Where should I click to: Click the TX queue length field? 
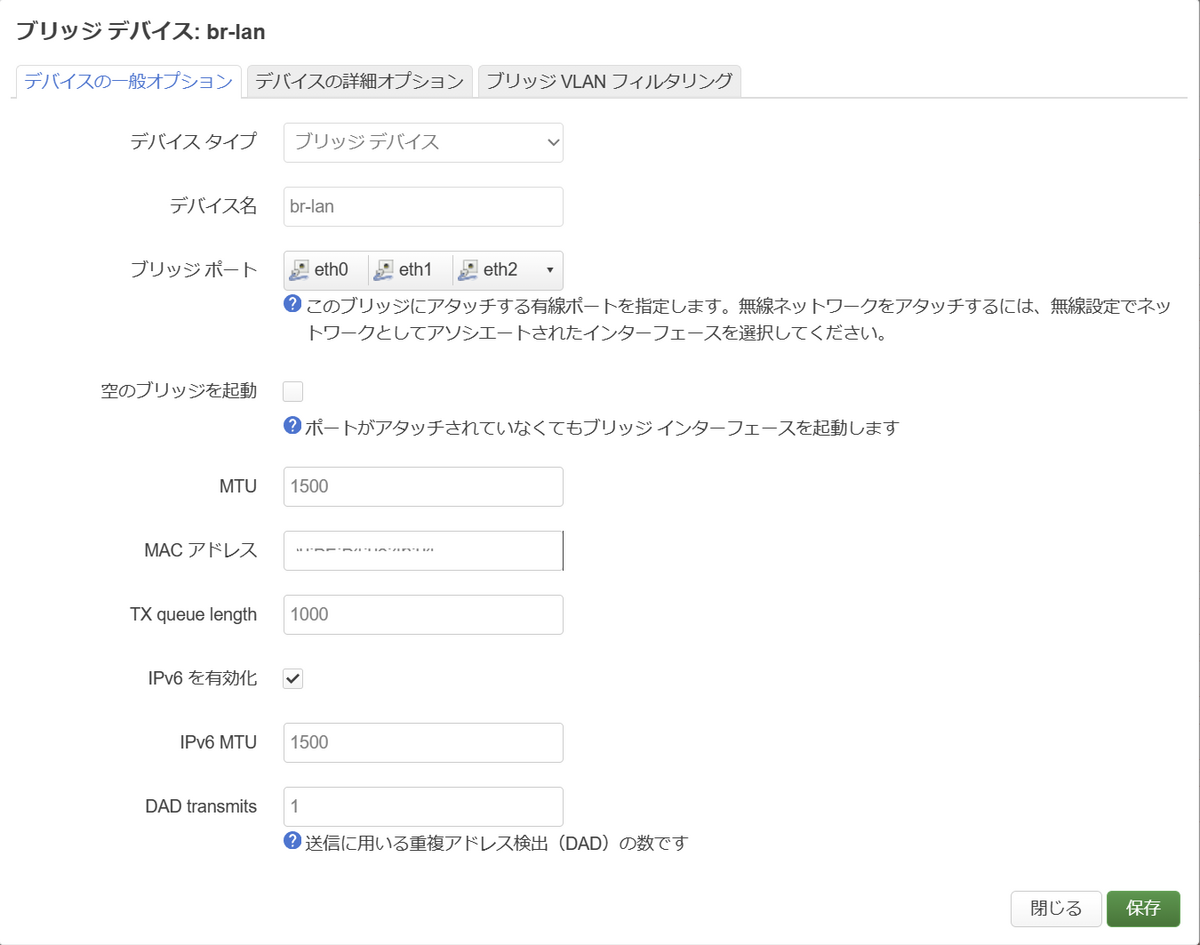click(x=423, y=614)
